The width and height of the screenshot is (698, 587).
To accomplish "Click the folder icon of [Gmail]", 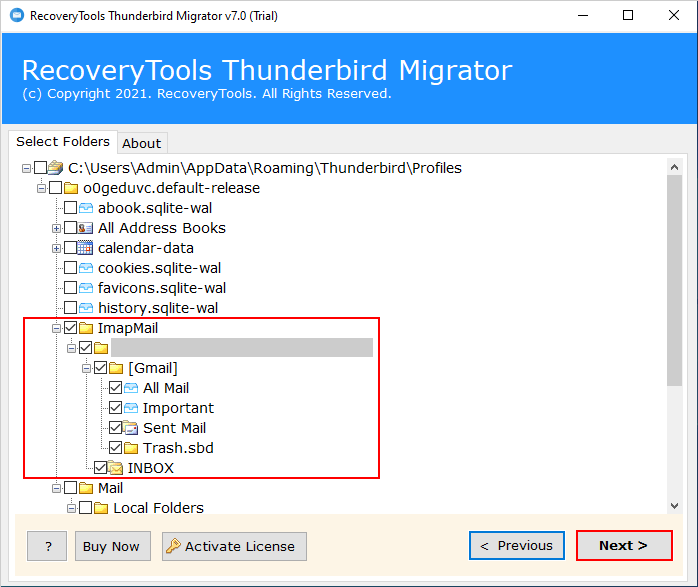I will [116, 368].
